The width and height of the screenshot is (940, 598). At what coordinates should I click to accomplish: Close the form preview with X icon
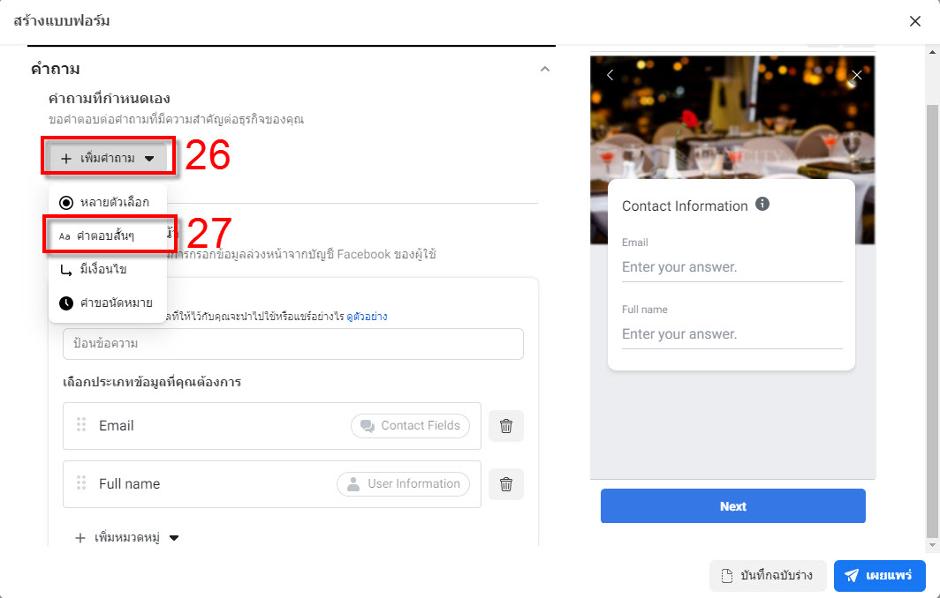[x=856, y=75]
